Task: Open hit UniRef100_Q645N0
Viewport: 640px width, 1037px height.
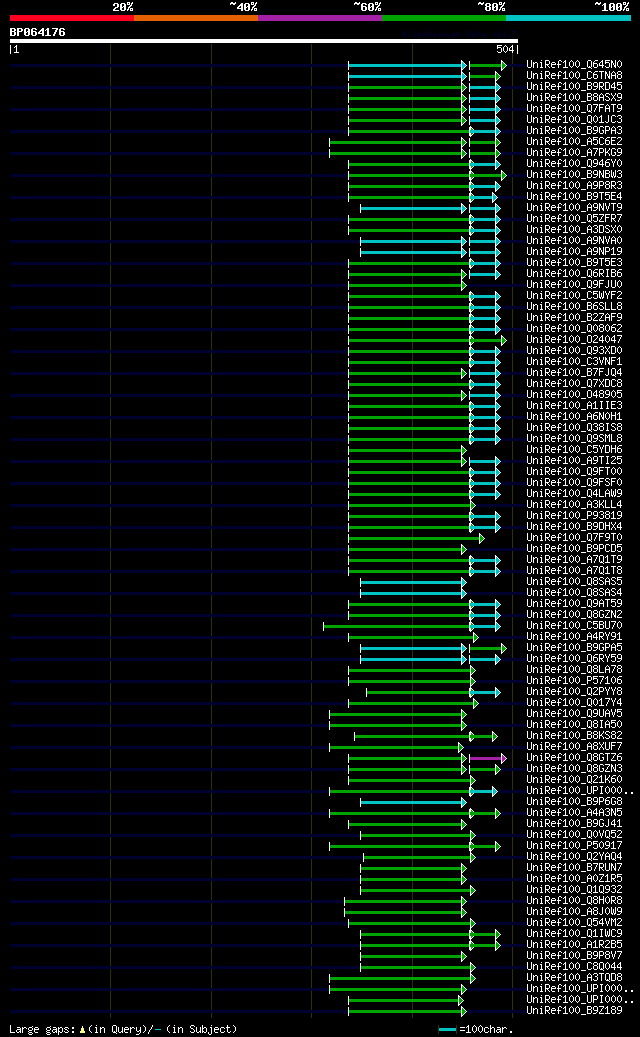Action: tap(574, 65)
